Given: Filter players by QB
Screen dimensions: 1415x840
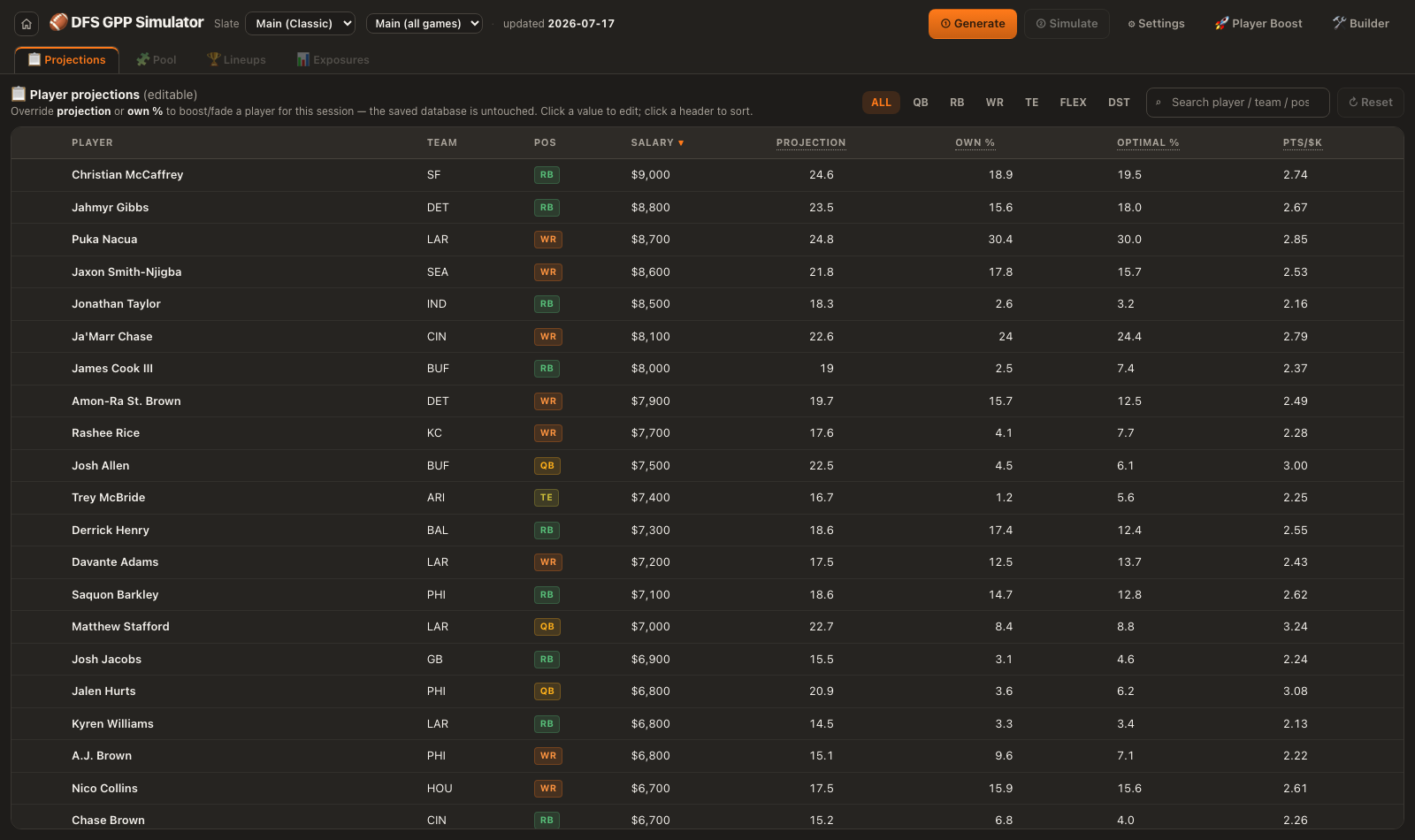Looking at the screenshot, I should (x=921, y=103).
